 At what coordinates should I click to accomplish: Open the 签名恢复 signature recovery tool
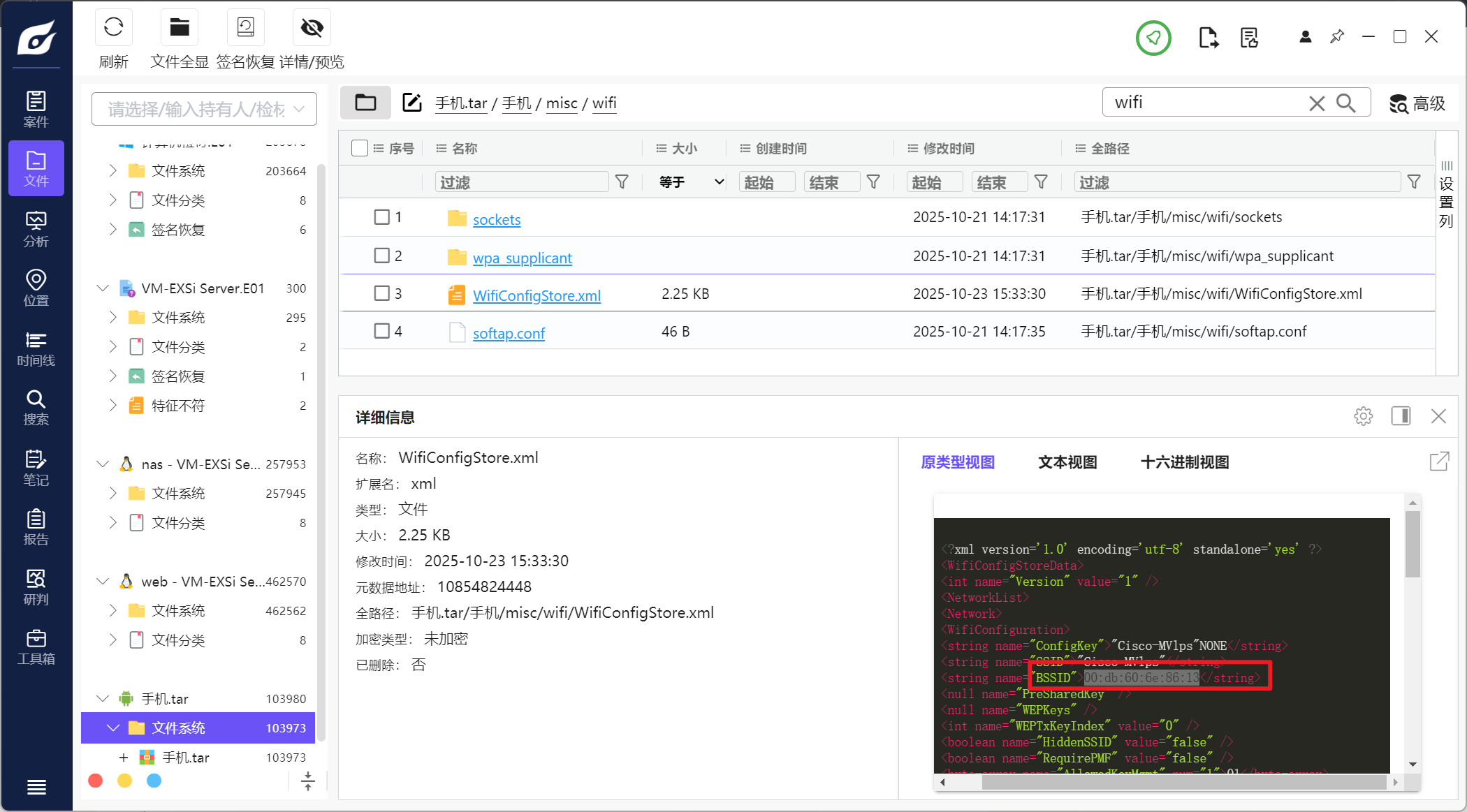(245, 29)
